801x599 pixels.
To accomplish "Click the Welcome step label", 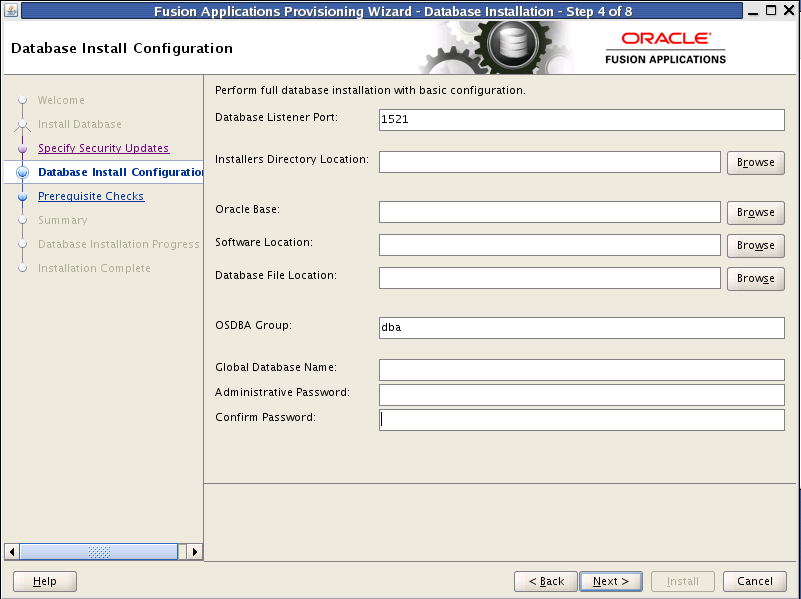I will 61,100.
